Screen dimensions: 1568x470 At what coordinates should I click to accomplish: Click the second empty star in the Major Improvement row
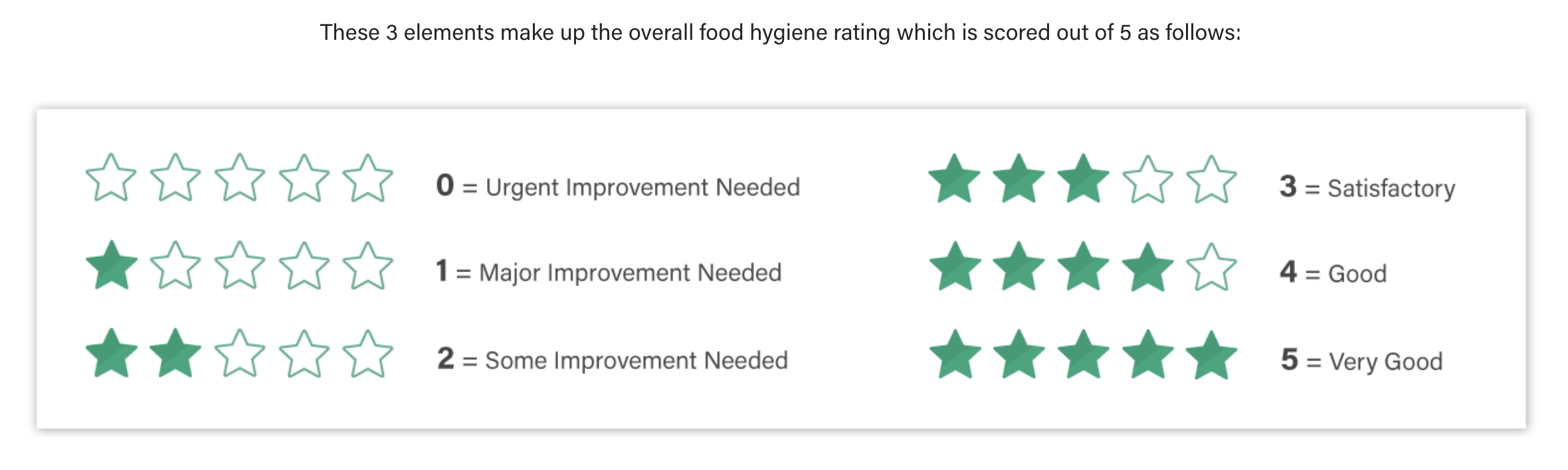pyautogui.click(x=175, y=266)
